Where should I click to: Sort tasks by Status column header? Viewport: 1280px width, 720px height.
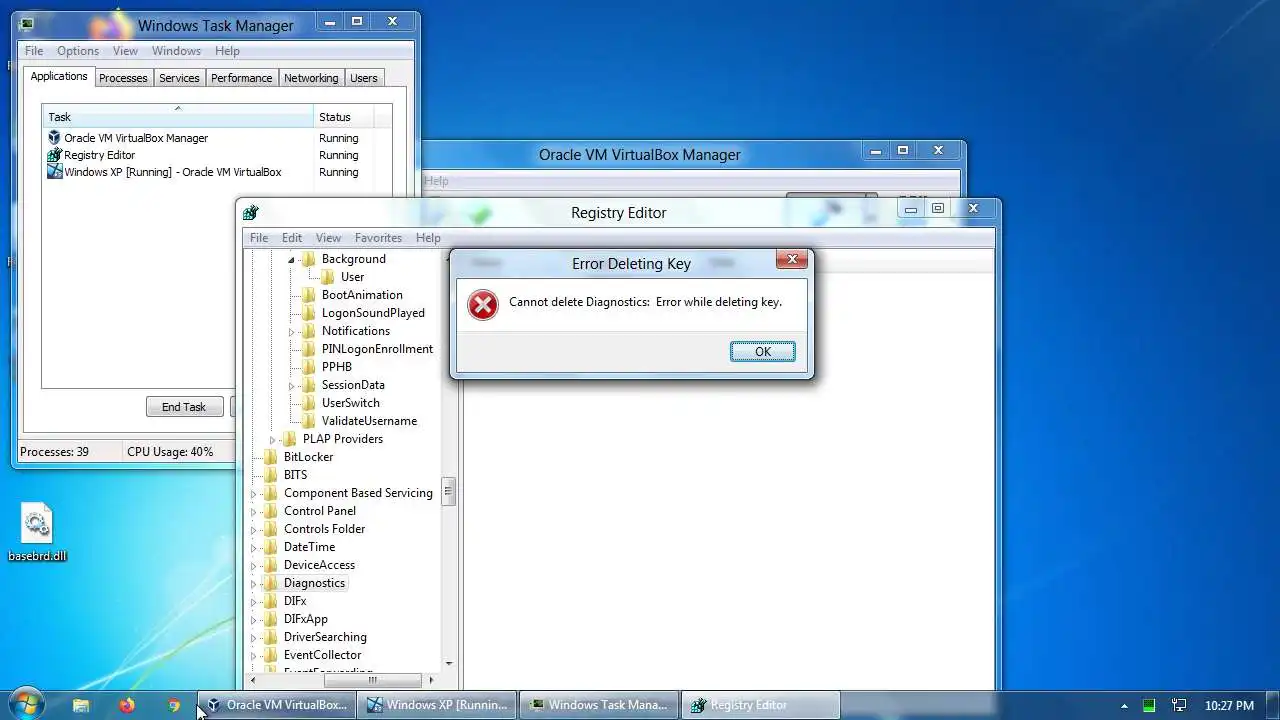(x=344, y=117)
